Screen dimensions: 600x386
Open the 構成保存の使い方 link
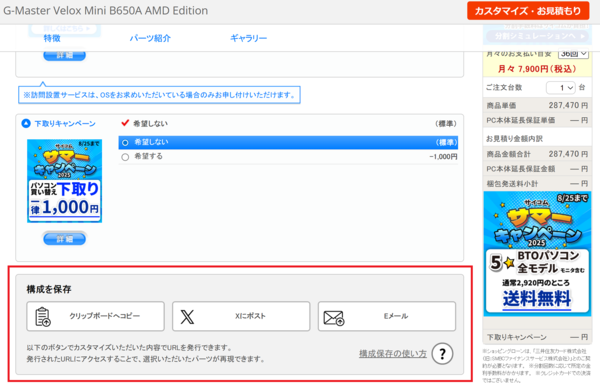tap(393, 353)
